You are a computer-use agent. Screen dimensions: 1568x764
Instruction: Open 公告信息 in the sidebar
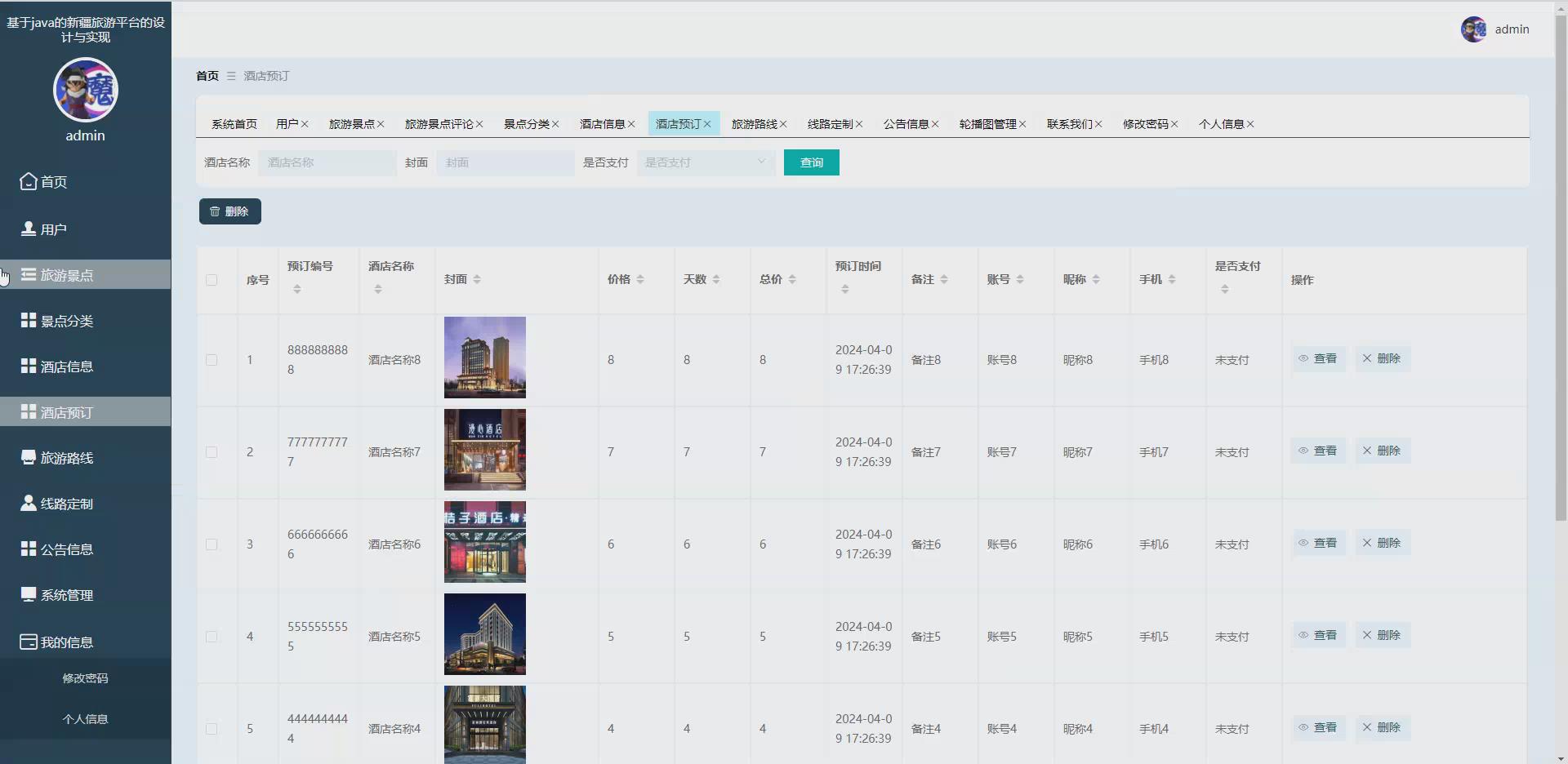click(85, 549)
